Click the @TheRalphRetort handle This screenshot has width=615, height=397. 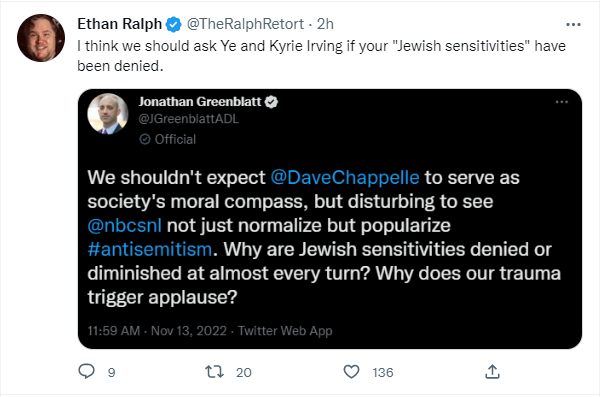click(x=245, y=24)
